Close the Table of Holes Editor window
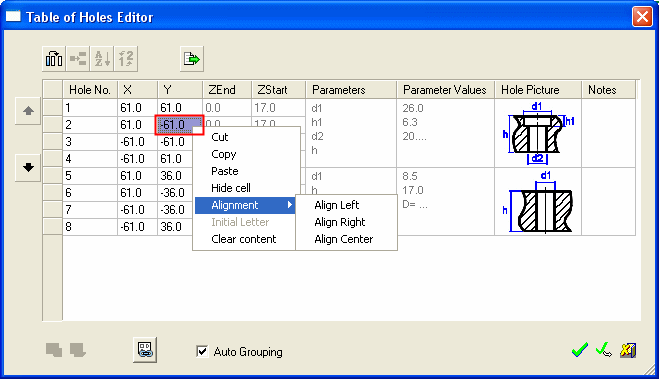The image size is (659, 379). [x=642, y=17]
